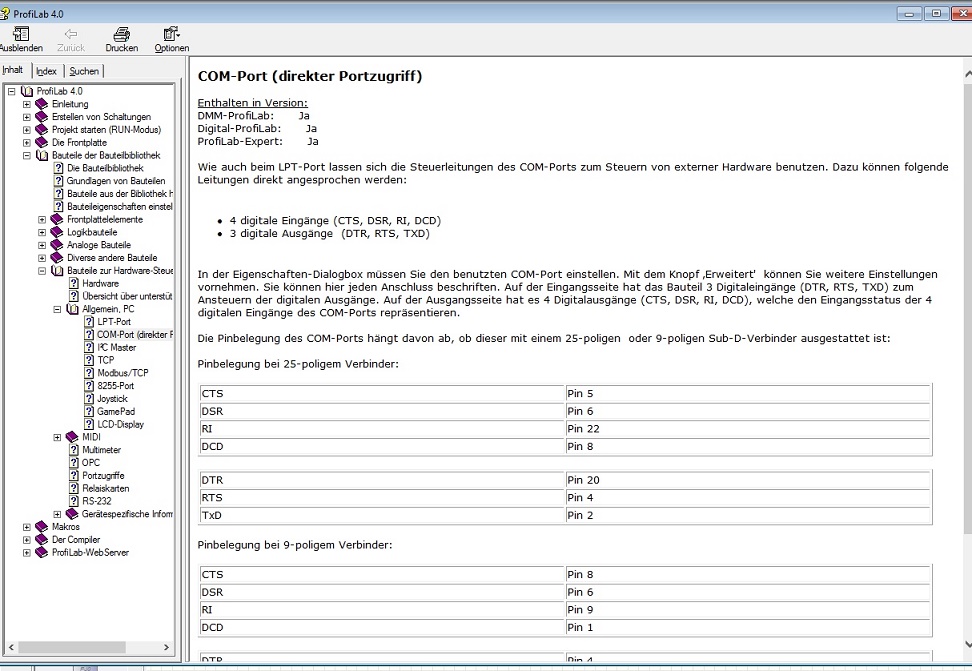This screenshot has height=671, width=972.
Task: Click the 'Pin 20' table cell
Action: pyautogui.click(x=748, y=480)
